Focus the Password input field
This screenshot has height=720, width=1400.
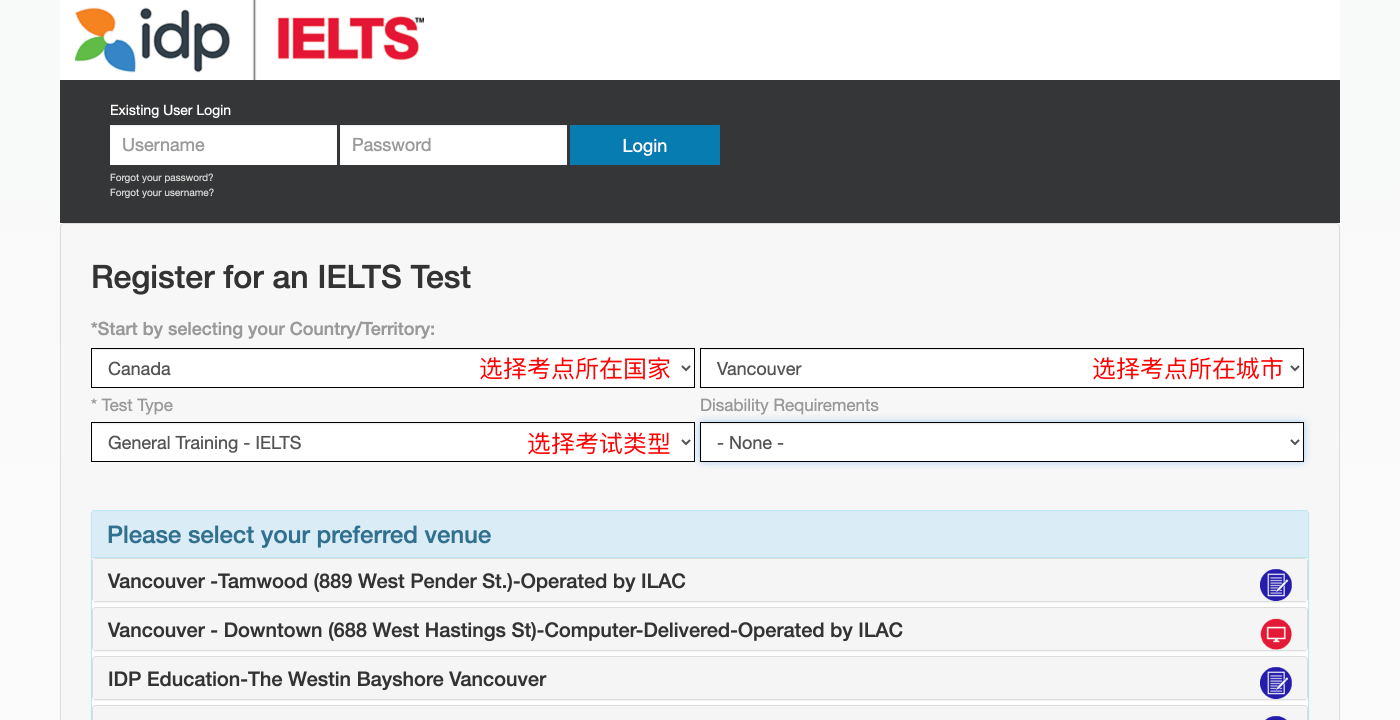point(453,145)
